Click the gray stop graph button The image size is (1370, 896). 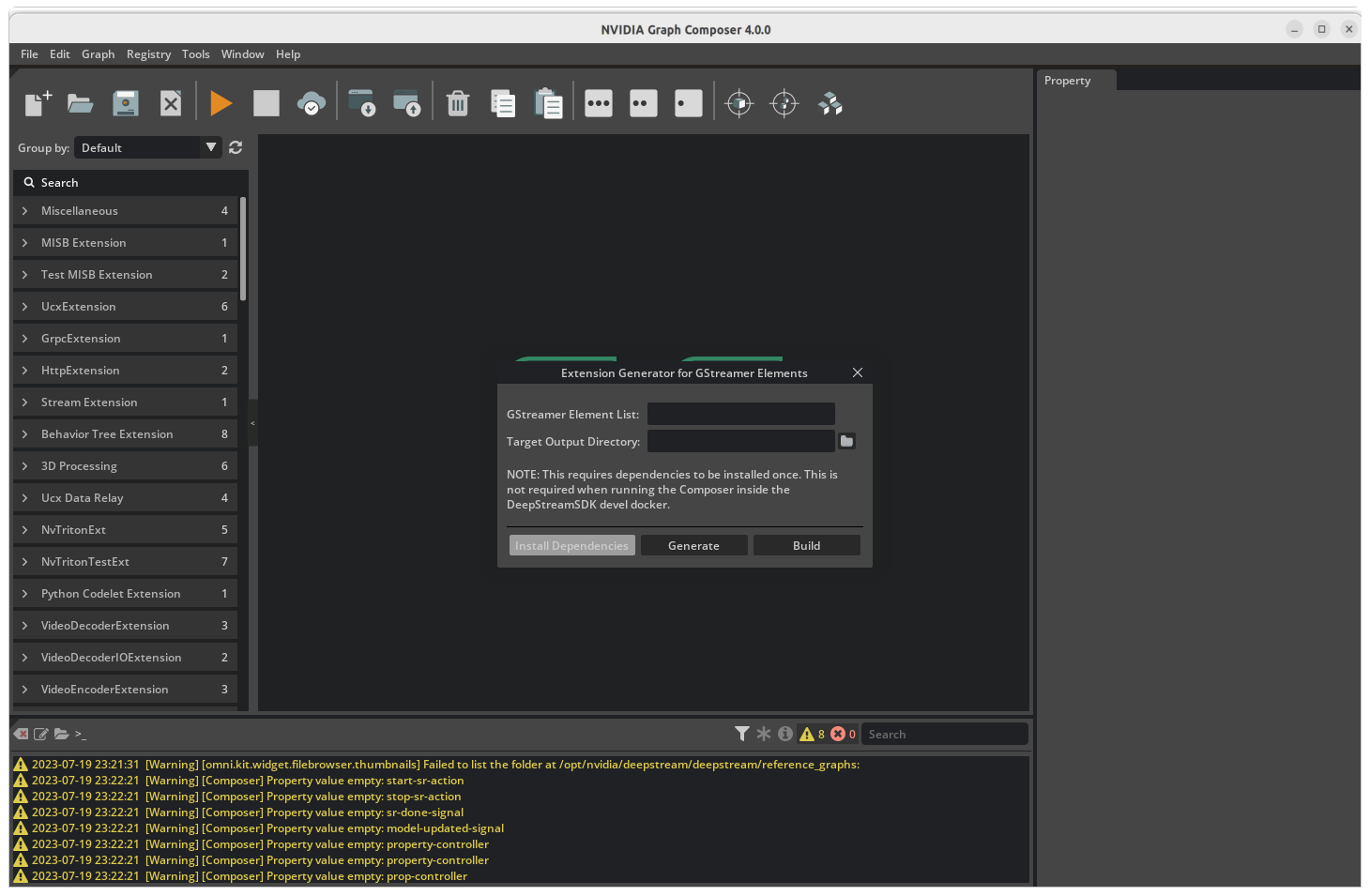pyautogui.click(x=266, y=103)
